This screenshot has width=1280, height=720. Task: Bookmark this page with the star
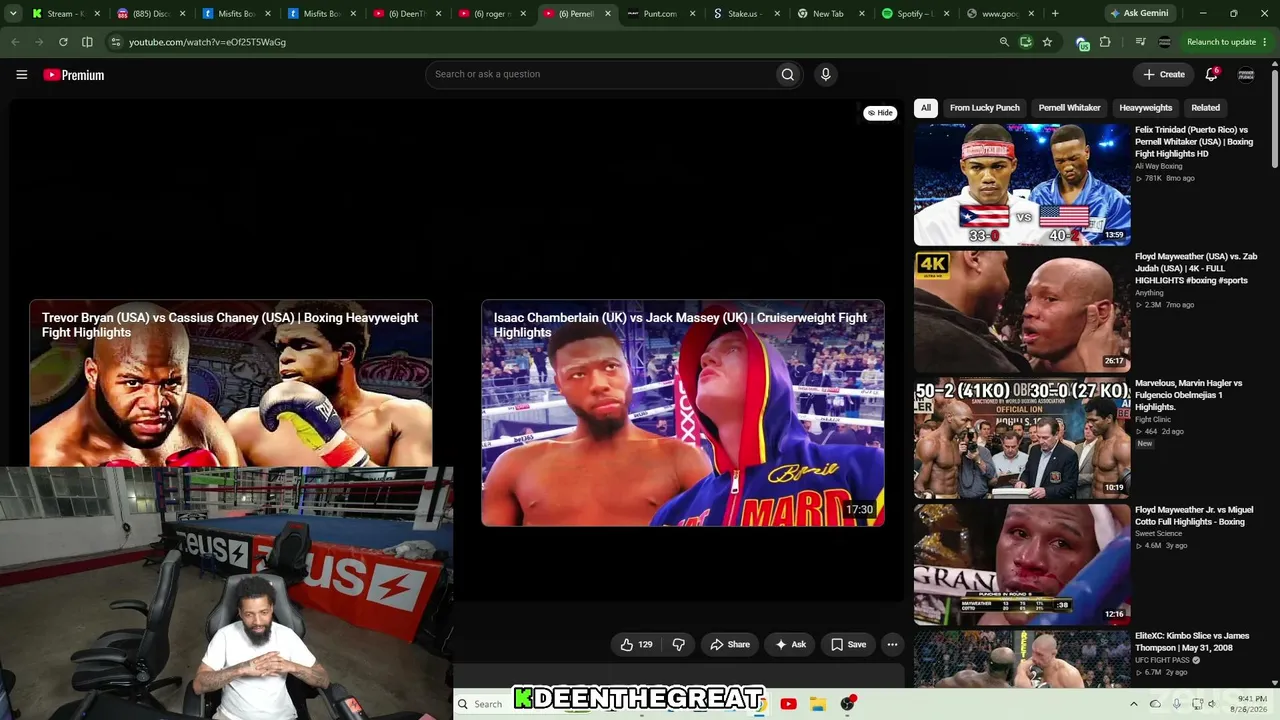click(x=1047, y=42)
